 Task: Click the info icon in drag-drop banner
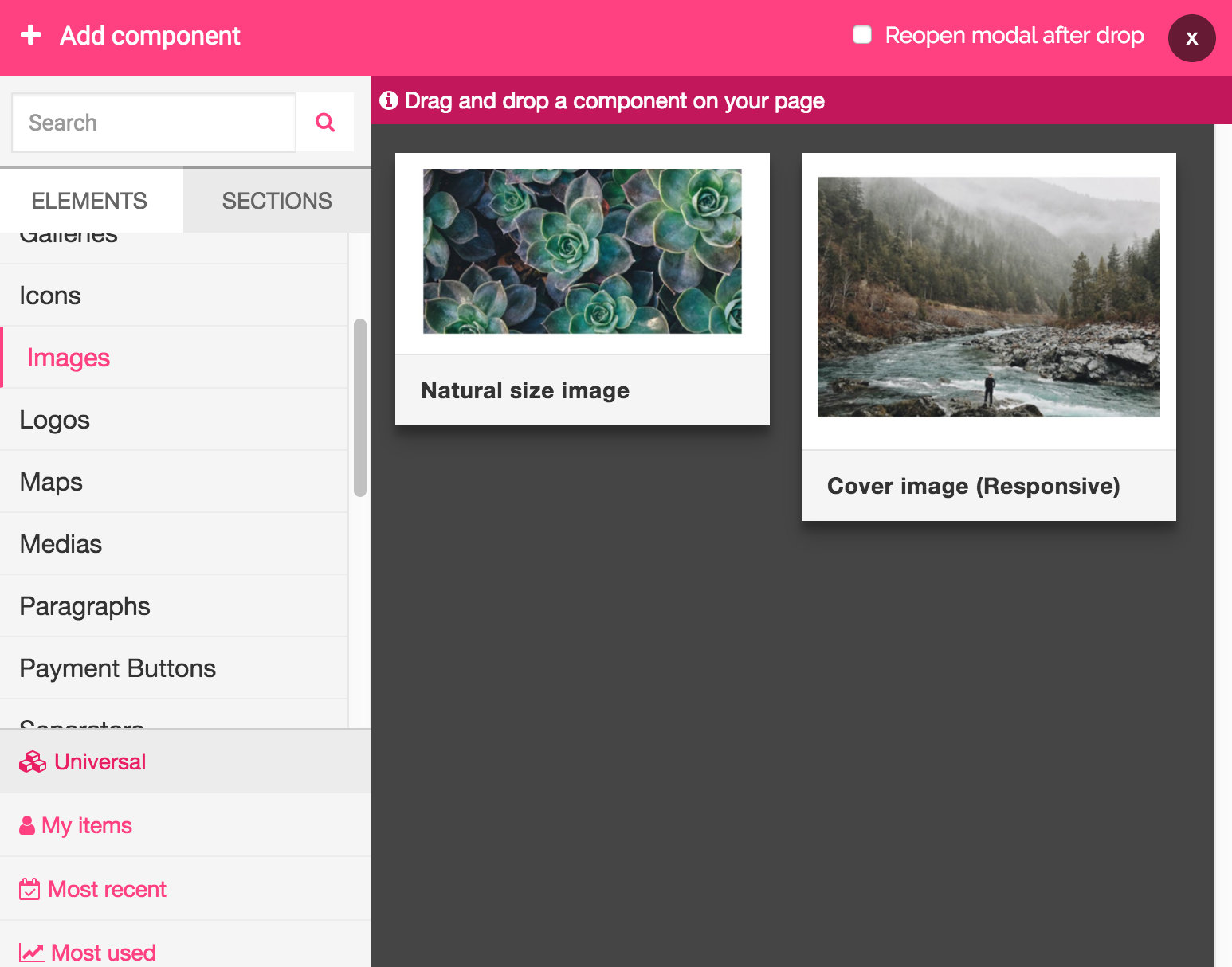389,100
